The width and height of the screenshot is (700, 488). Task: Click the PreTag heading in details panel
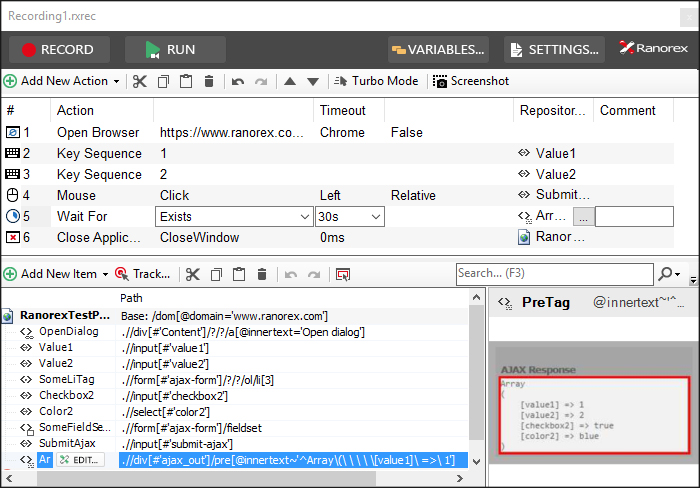pos(546,303)
